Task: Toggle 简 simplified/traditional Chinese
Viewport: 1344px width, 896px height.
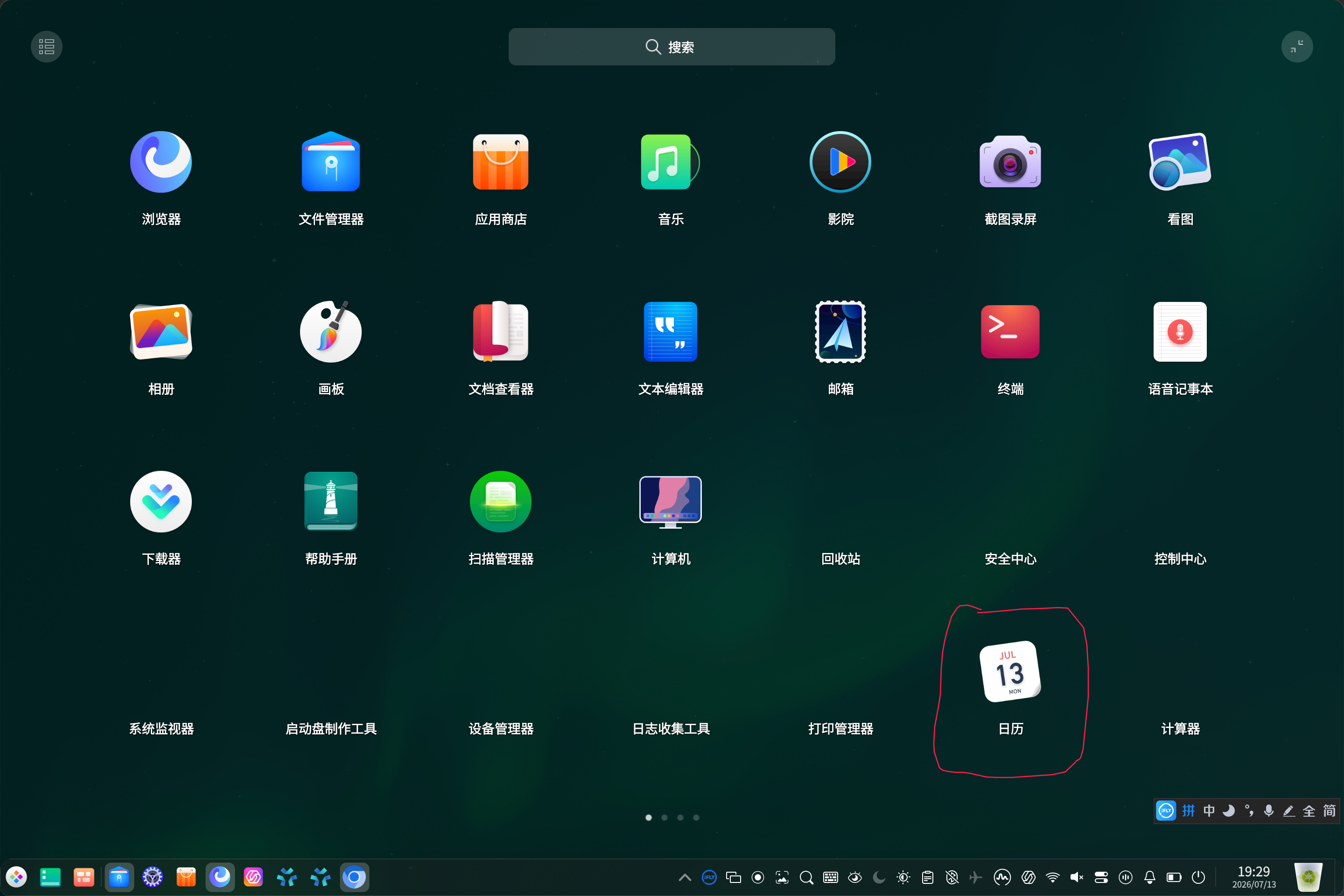Action: tap(1329, 811)
